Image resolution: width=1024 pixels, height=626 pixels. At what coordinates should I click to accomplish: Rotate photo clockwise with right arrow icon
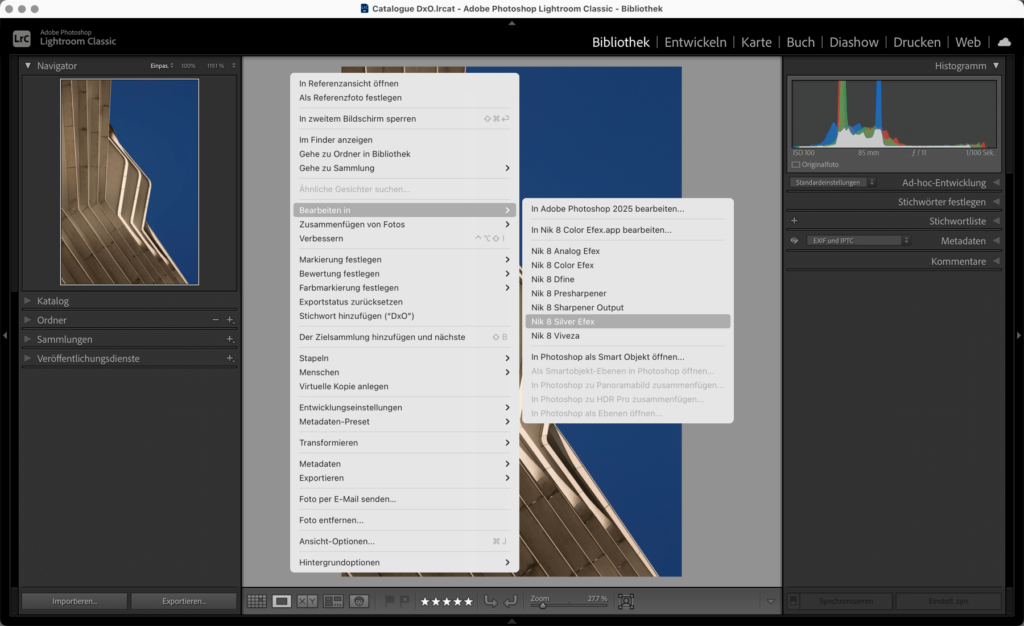511,601
